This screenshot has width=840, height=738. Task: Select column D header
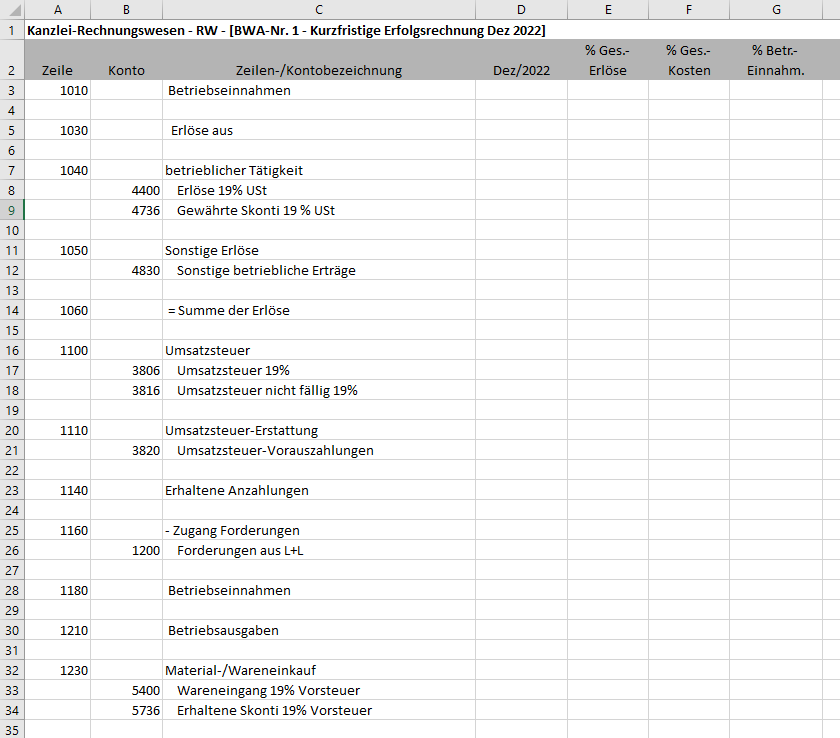pos(521,10)
